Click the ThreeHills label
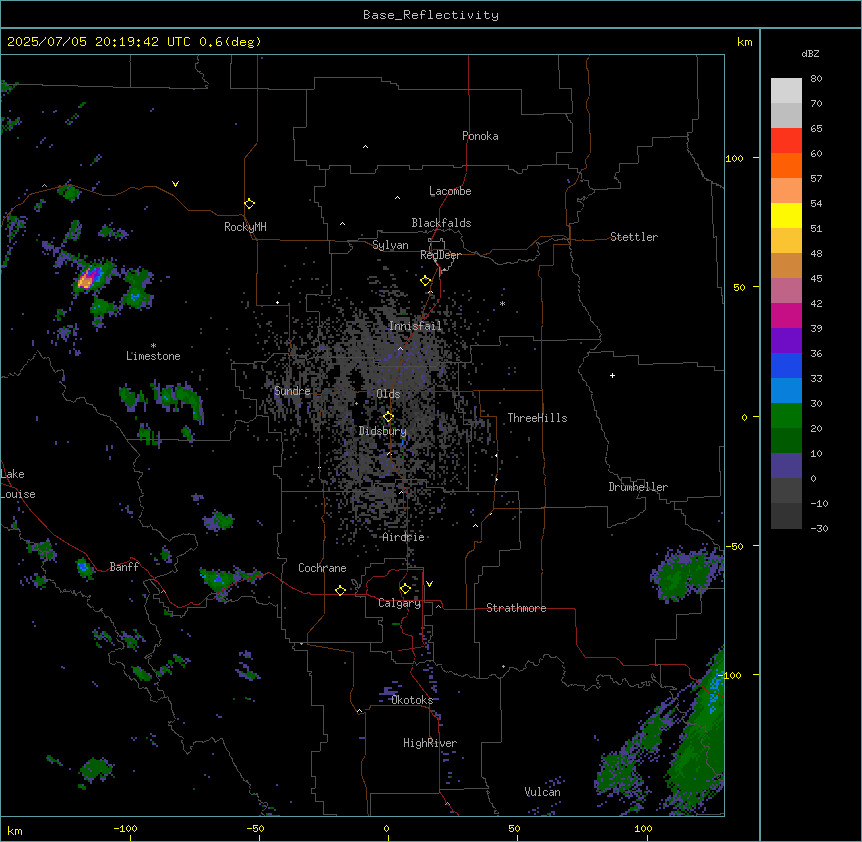Viewport: 862px width, 842px height. tap(537, 418)
